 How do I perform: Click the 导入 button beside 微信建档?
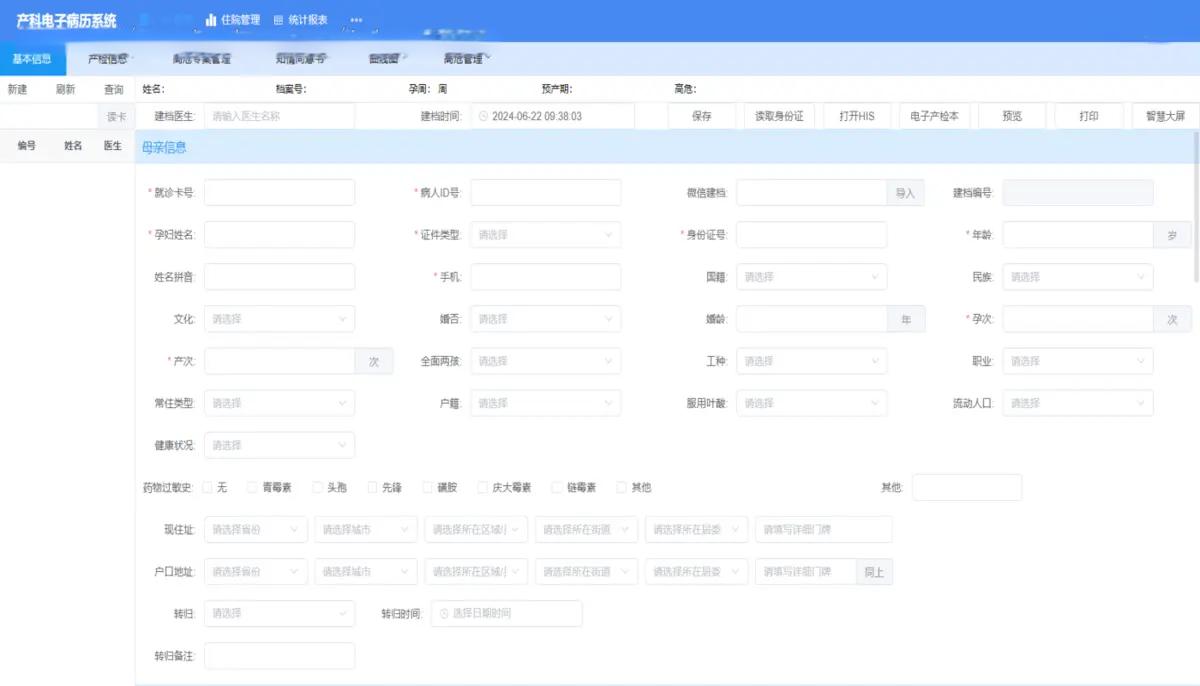click(906, 193)
